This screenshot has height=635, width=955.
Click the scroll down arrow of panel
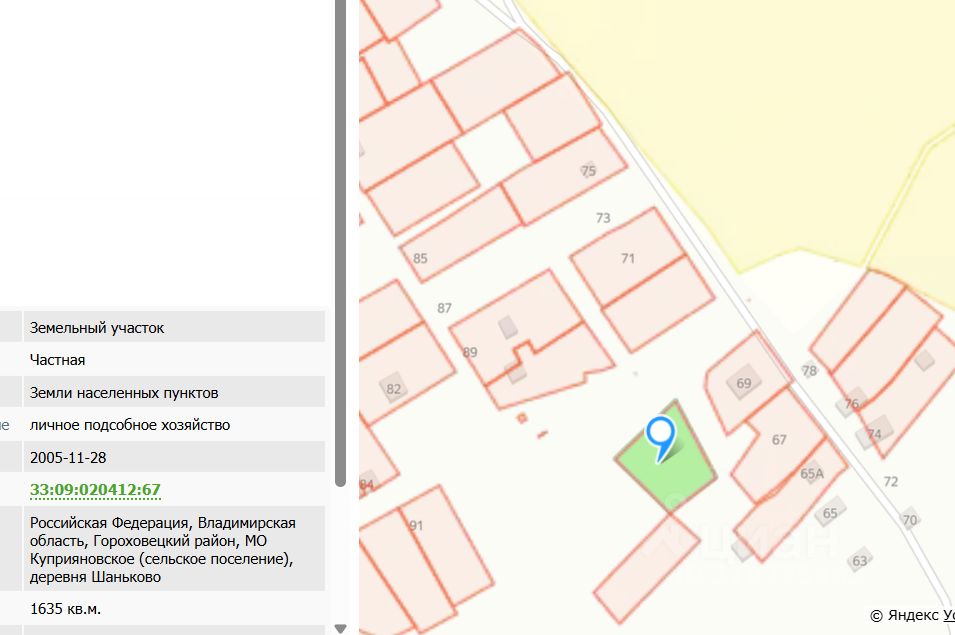click(x=340, y=628)
